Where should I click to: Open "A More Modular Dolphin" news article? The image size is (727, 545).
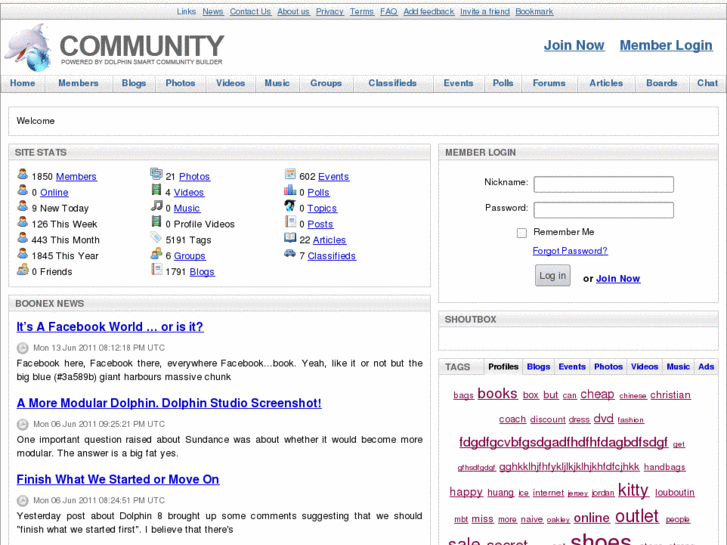click(169, 403)
